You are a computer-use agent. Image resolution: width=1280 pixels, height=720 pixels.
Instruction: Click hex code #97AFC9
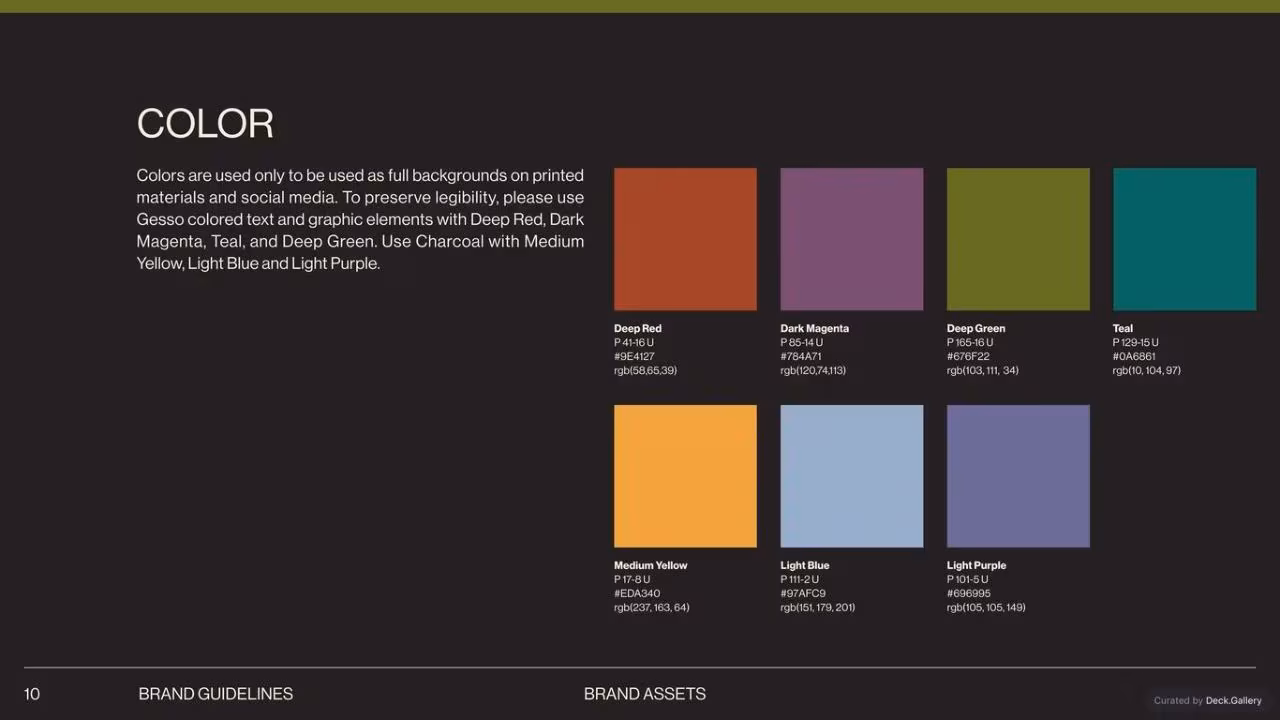pyautogui.click(x=803, y=593)
